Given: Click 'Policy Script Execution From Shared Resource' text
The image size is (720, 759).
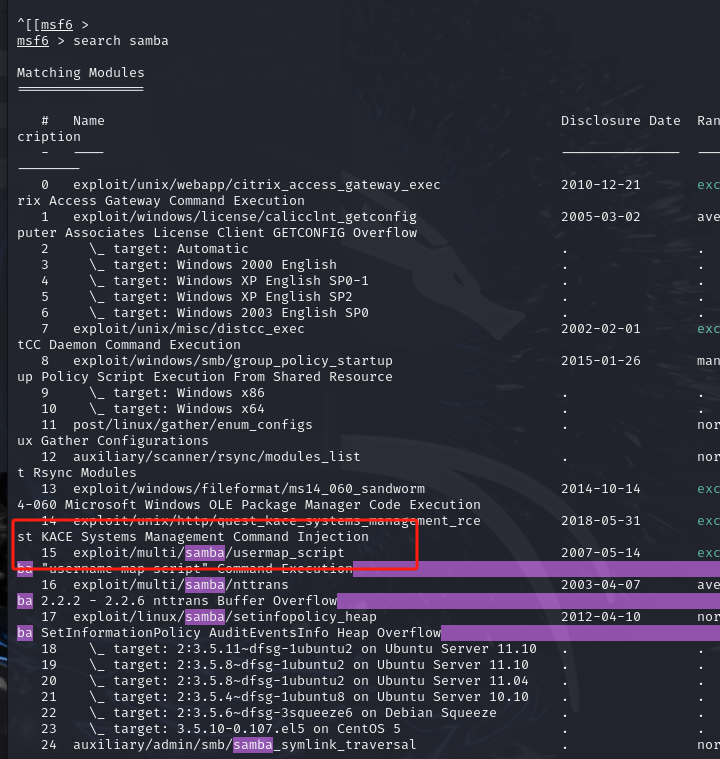Looking at the screenshot, I should point(217,377).
